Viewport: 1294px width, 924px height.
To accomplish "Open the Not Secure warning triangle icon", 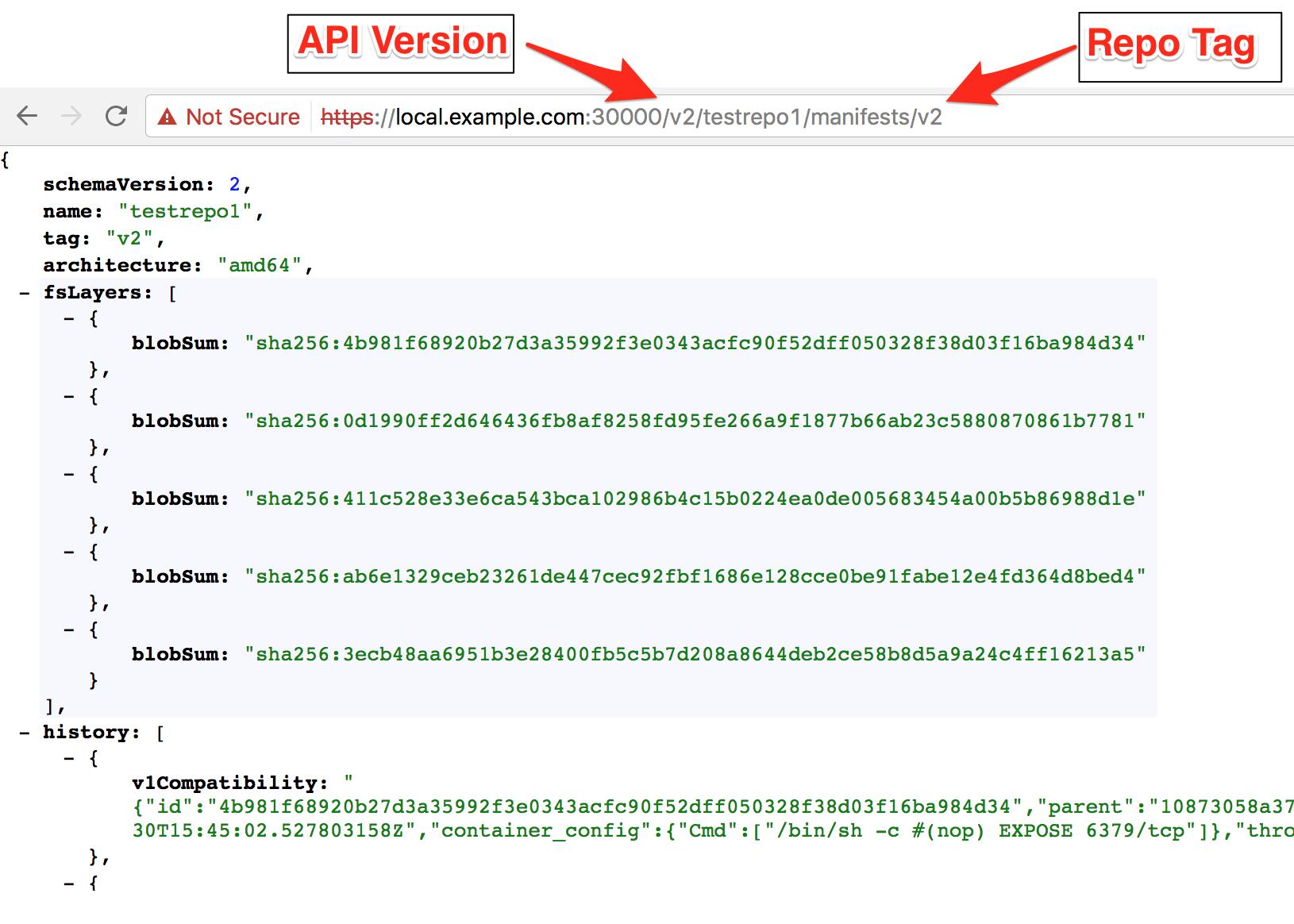I will [168, 117].
